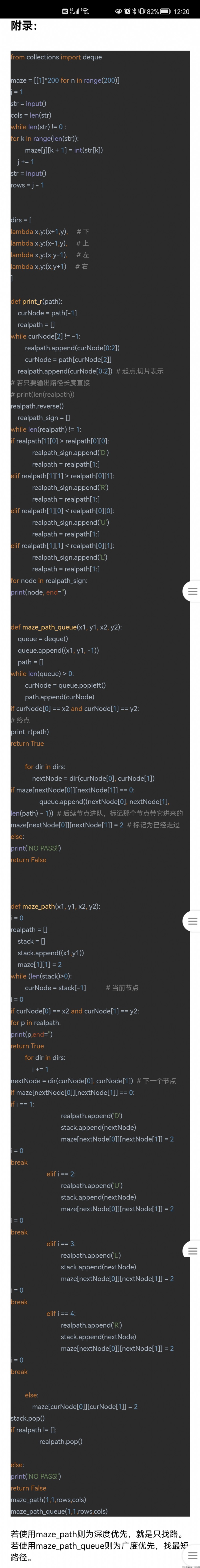
Task: Tap the alarm clock status icon
Action: click(127, 11)
